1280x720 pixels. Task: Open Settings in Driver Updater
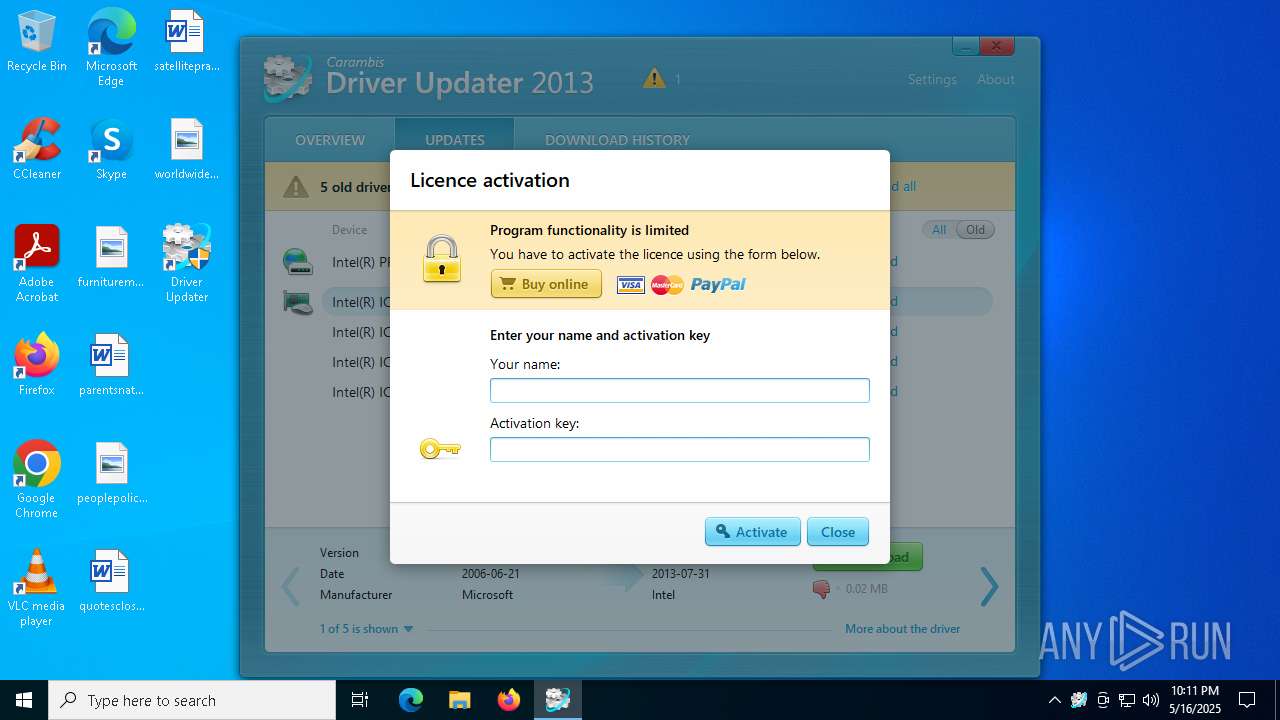click(932, 79)
